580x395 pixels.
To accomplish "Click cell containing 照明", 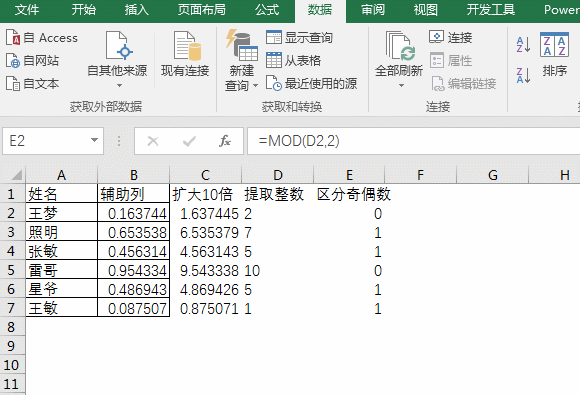I will tap(61, 232).
